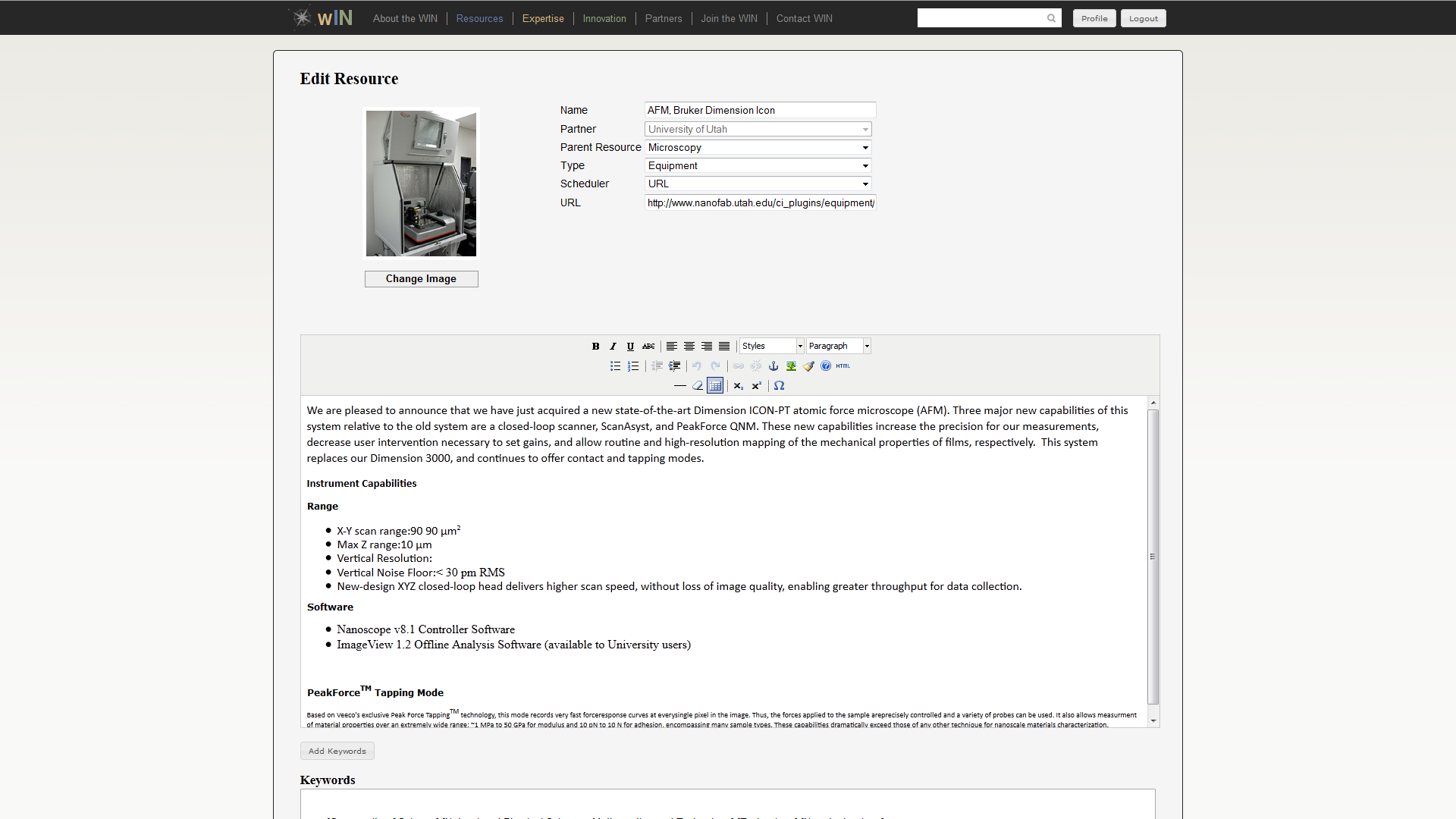Click the 'Software' heading in the editor
Viewport: 1456px width, 819px height.
[x=330, y=607]
